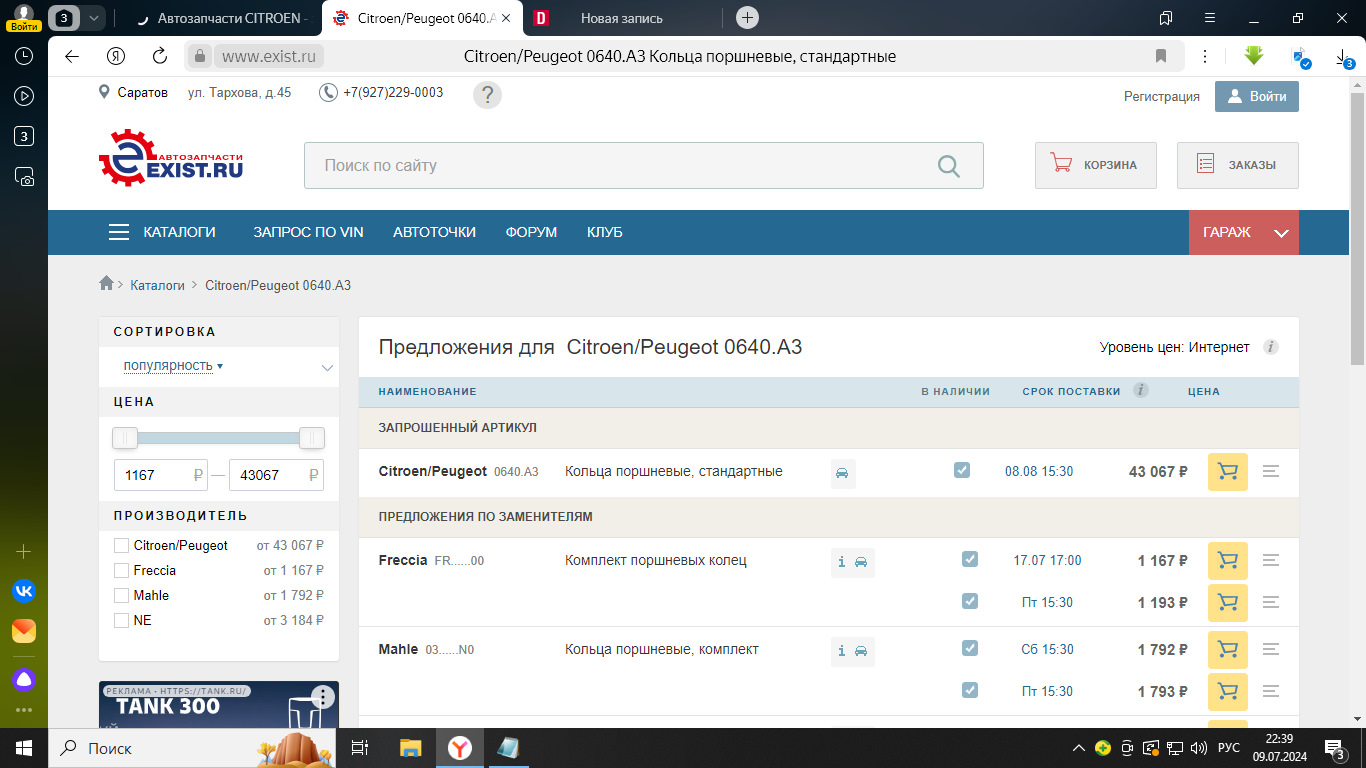1366x768 pixels.
Task: Switch to Новая запись tab
Action: [x=621, y=18]
